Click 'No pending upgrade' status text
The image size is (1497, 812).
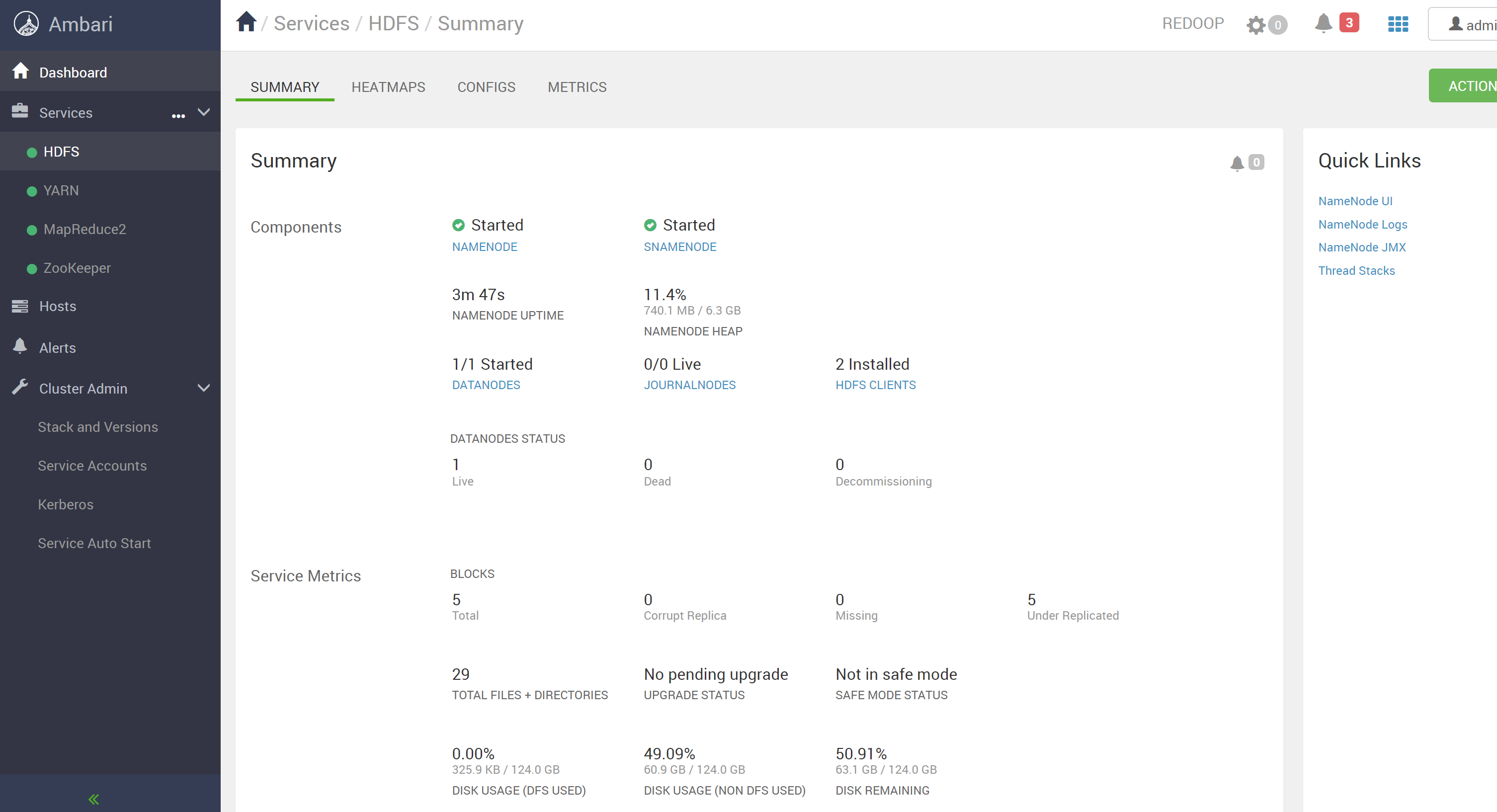tap(716, 674)
